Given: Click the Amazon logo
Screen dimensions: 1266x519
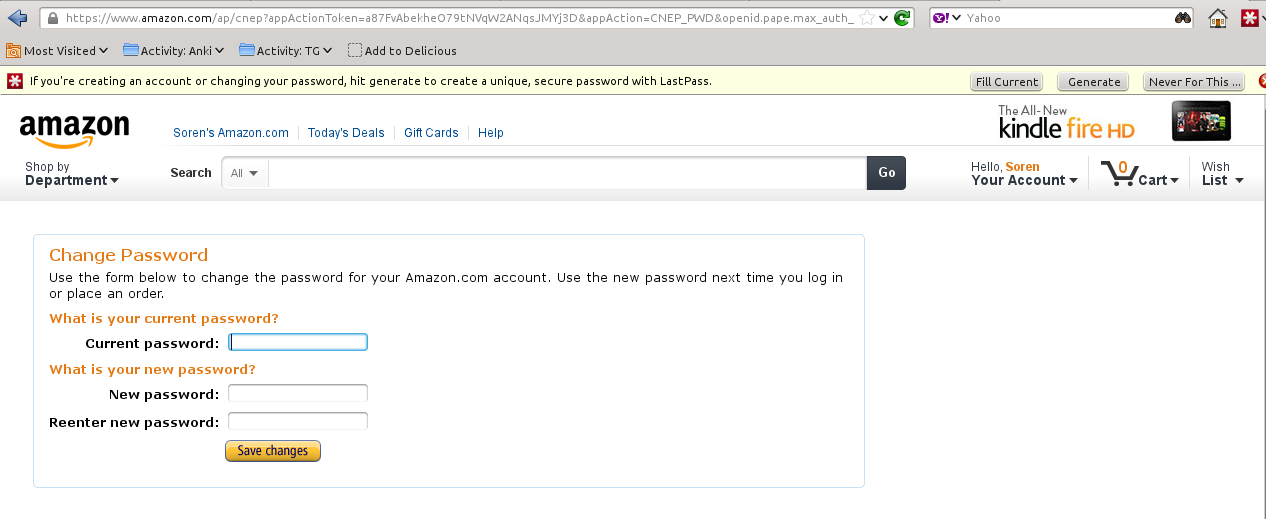Looking at the screenshot, I should pyautogui.click(x=74, y=130).
